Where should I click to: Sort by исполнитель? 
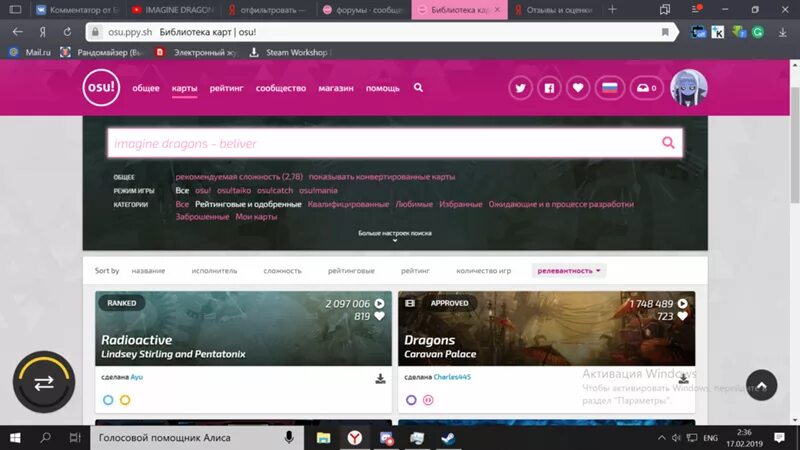coord(214,271)
